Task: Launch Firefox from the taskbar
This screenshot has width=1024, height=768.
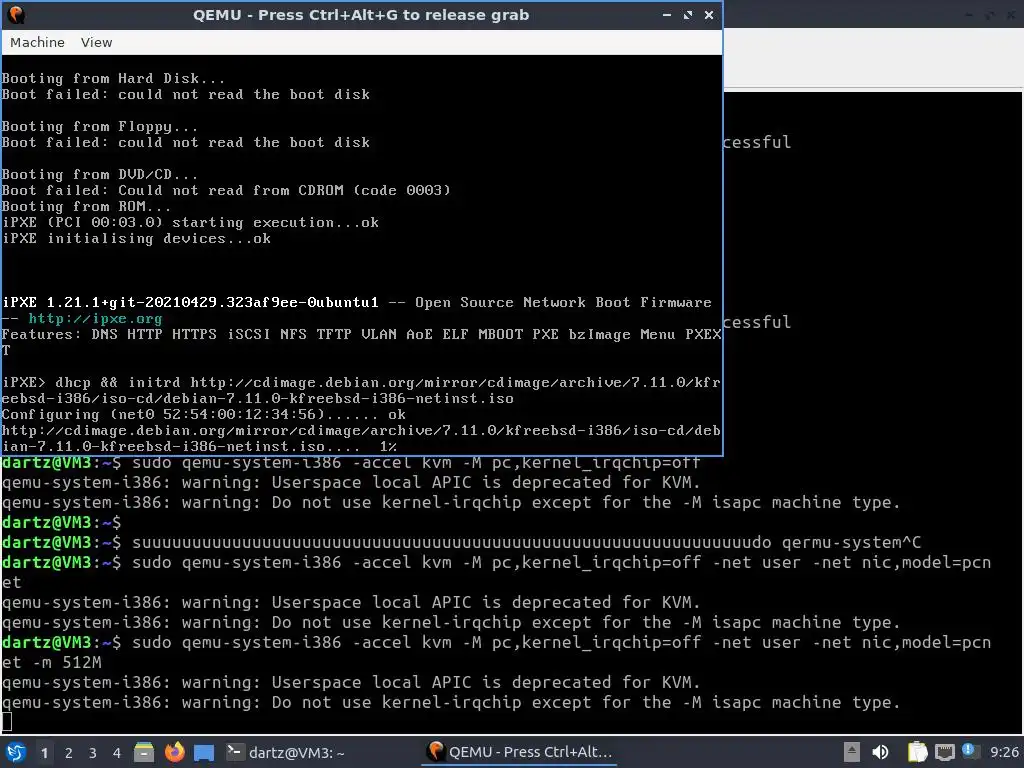Action: (174, 752)
